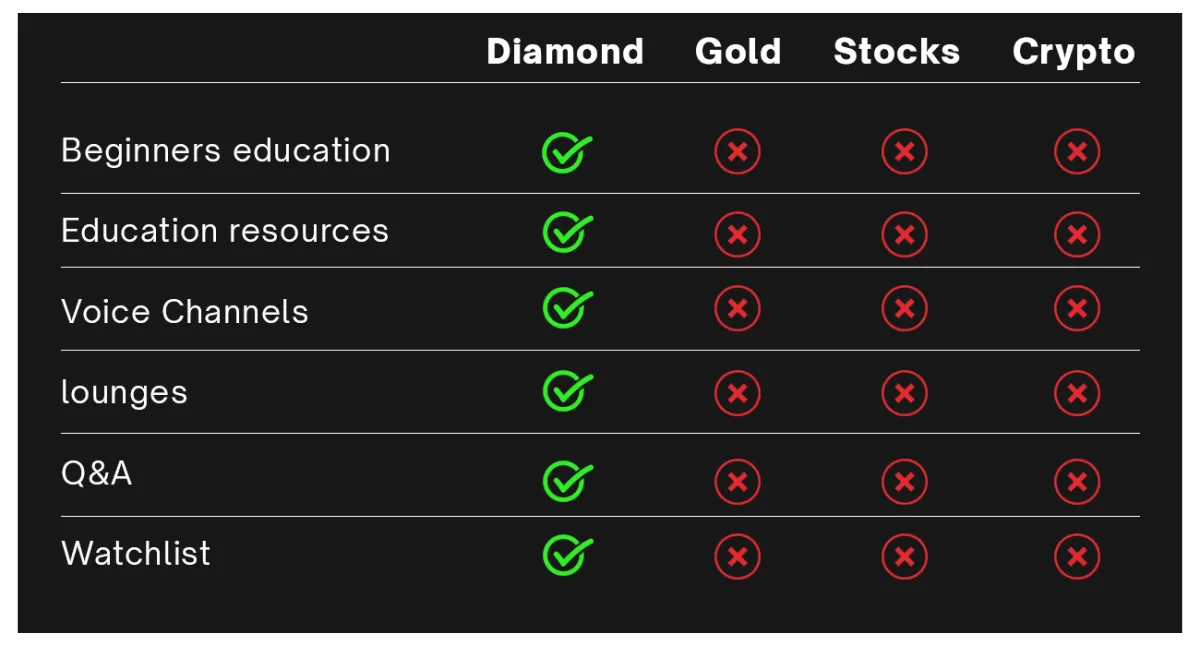Screen dimensions: 1200x646
Task: Select the Gold column header
Action: 738,51
